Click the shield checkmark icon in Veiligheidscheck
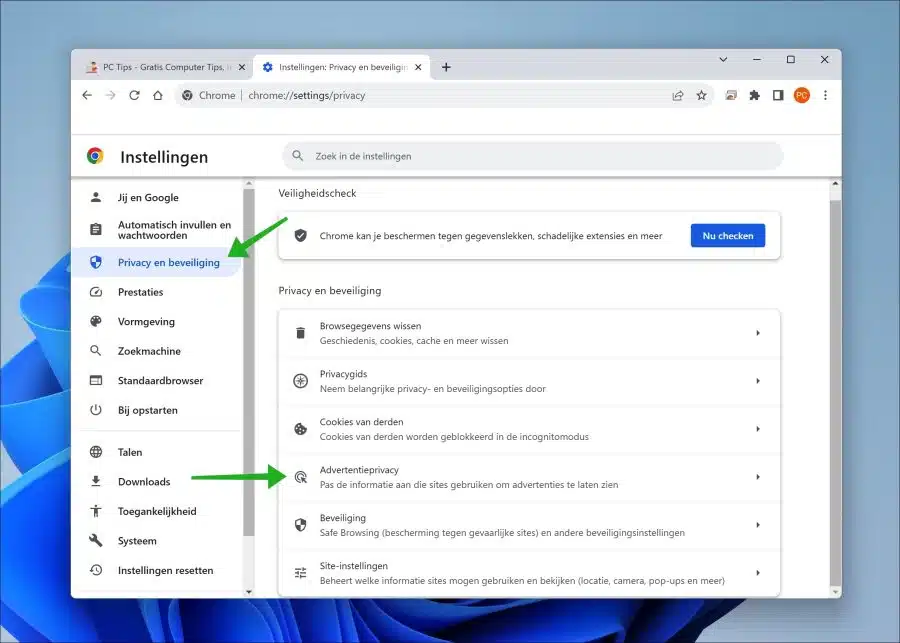Viewport: 900px width, 643px height. pos(301,235)
